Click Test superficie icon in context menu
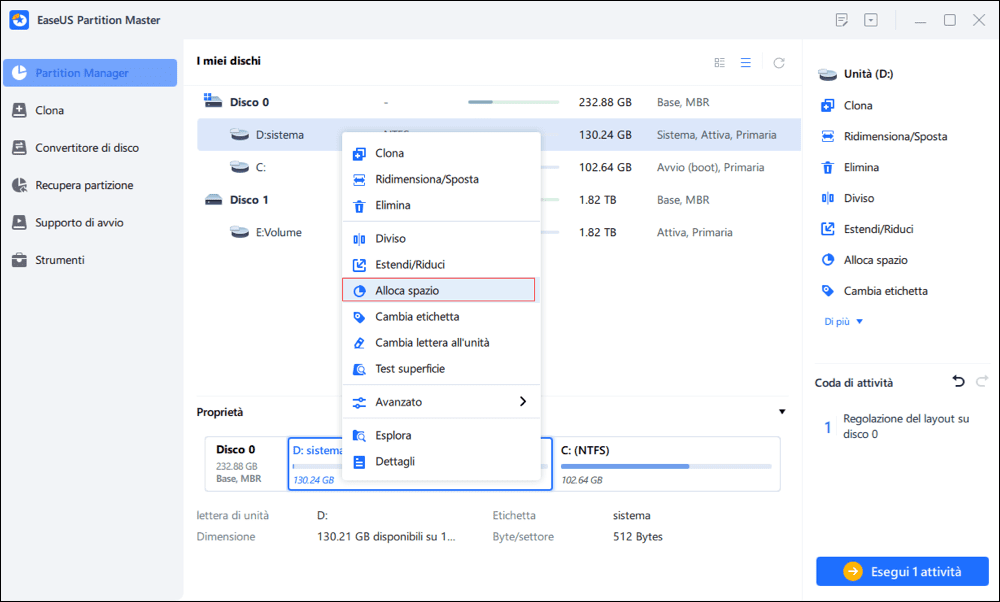 click(x=360, y=369)
